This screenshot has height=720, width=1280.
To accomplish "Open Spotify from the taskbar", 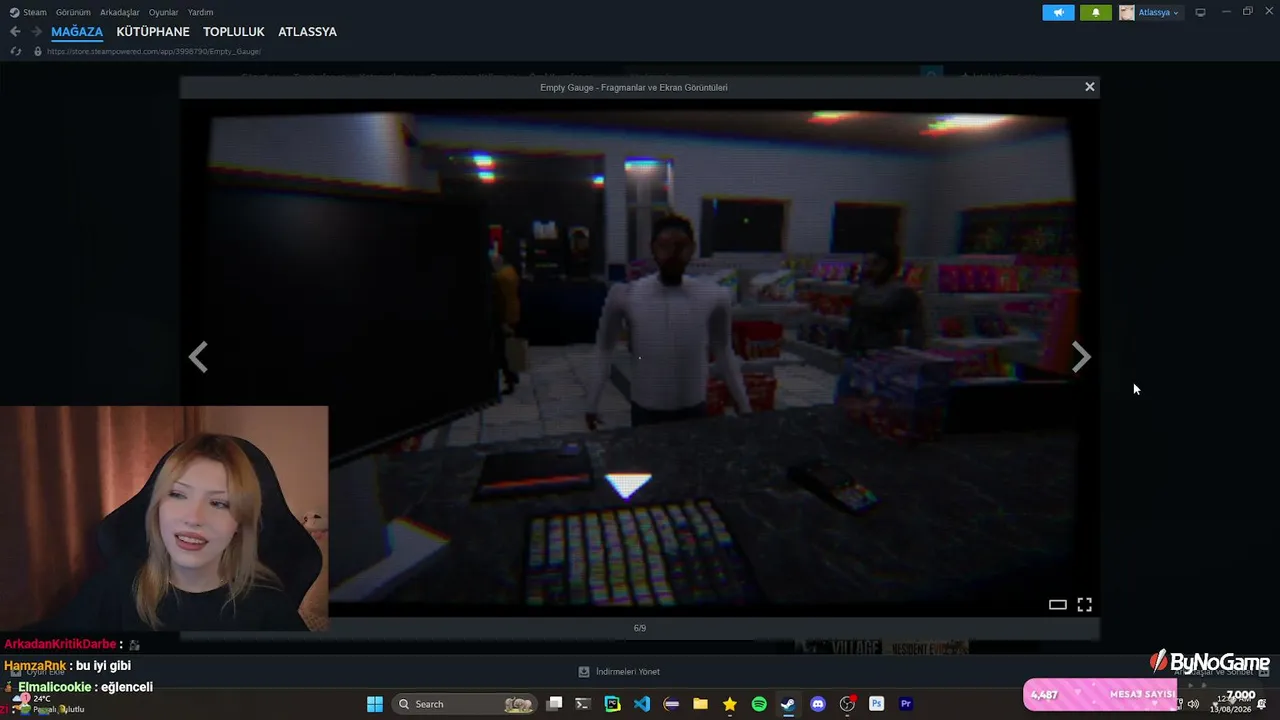I will pos(759,704).
